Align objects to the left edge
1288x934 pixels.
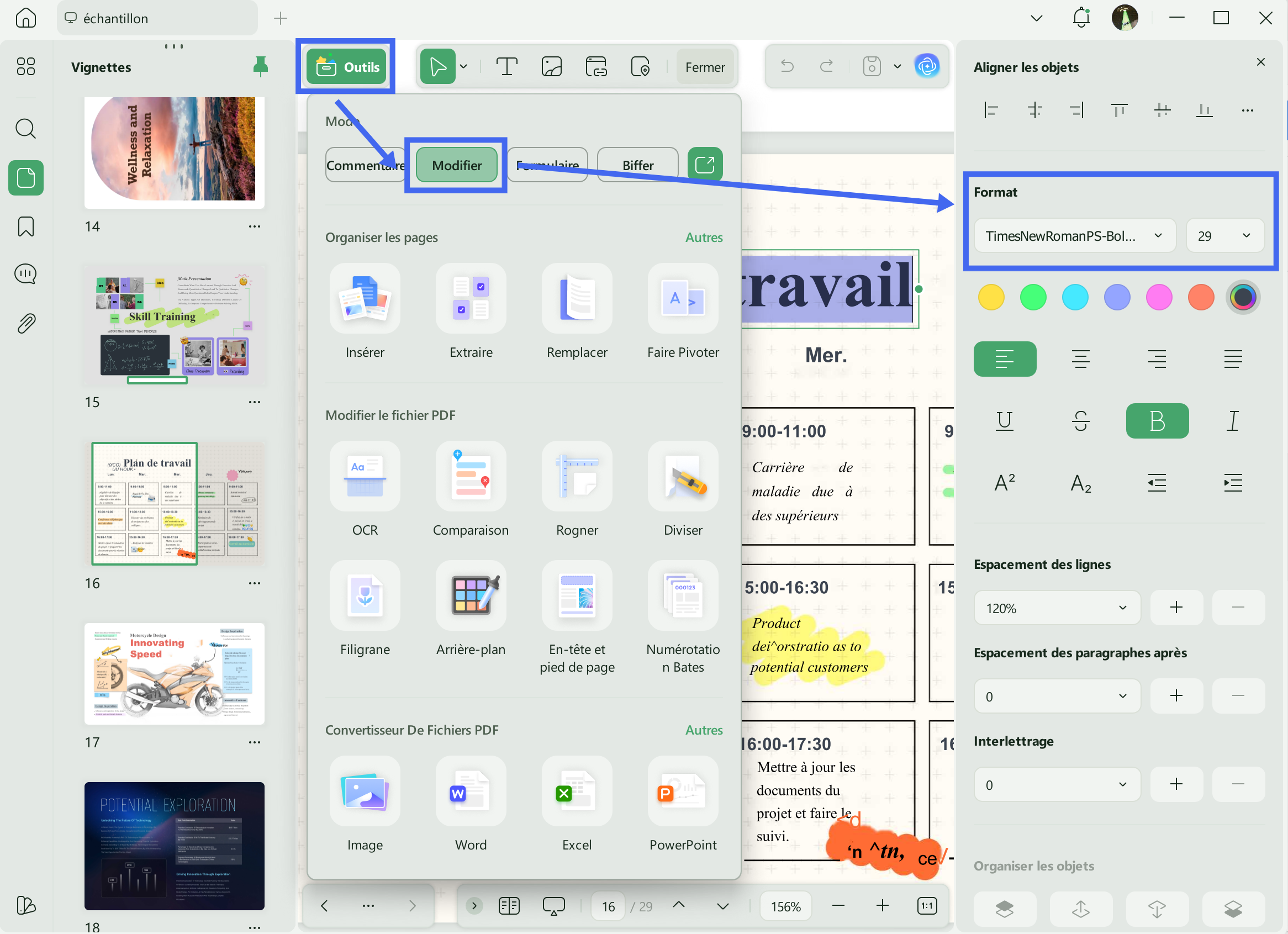tap(991, 110)
